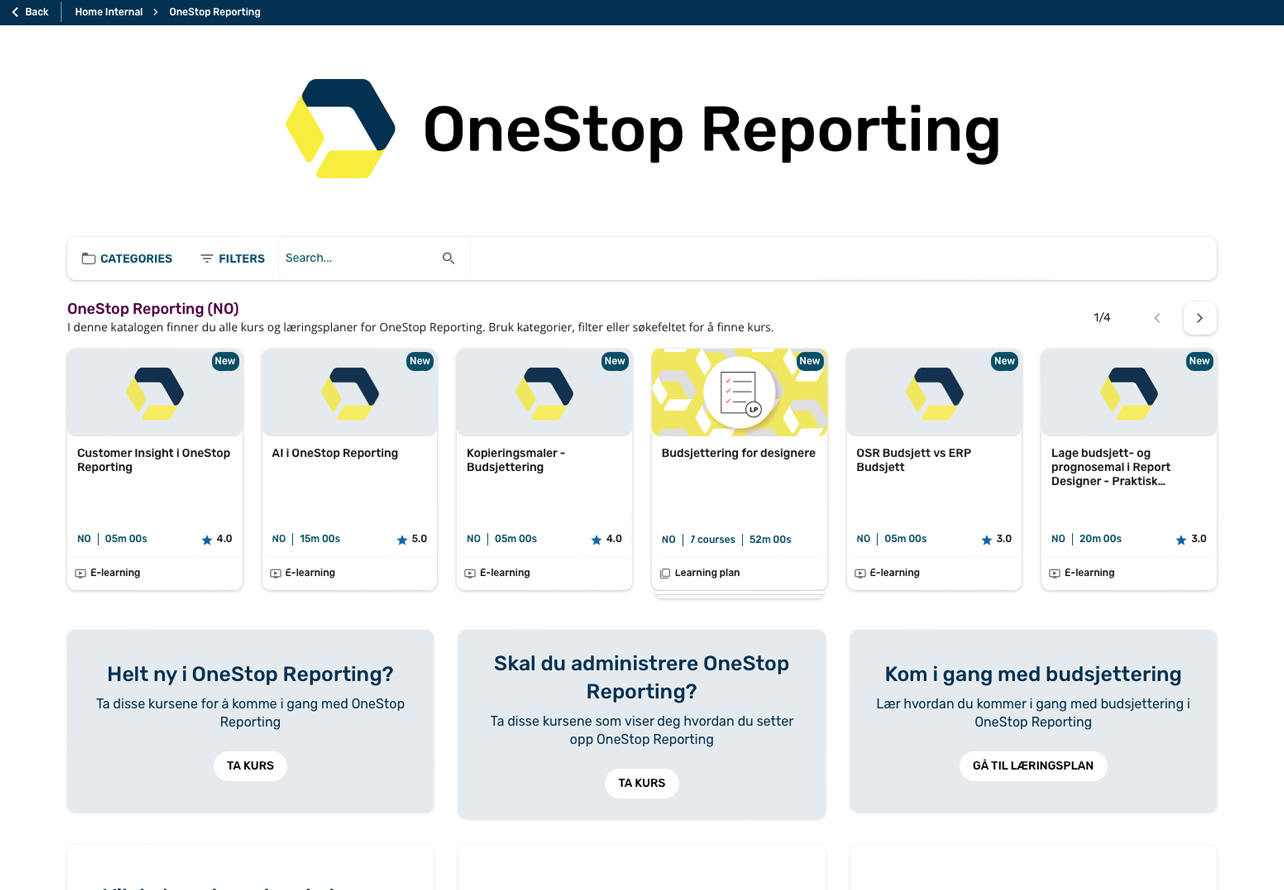Click E-learning icon on Customer Insight card
The width and height of the screenshot is (1284, 890).
(x=81, y=573)
